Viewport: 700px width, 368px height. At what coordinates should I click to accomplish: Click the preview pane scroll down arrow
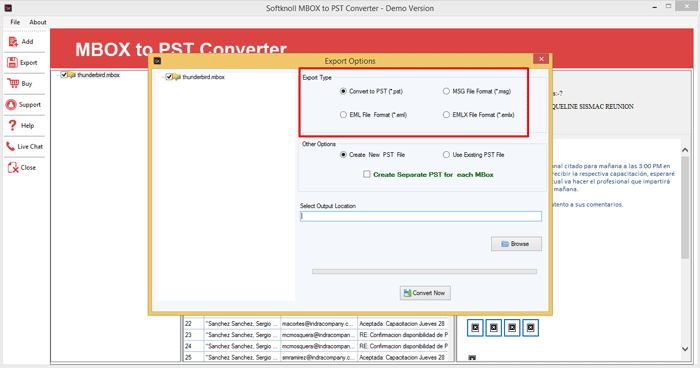685,349
